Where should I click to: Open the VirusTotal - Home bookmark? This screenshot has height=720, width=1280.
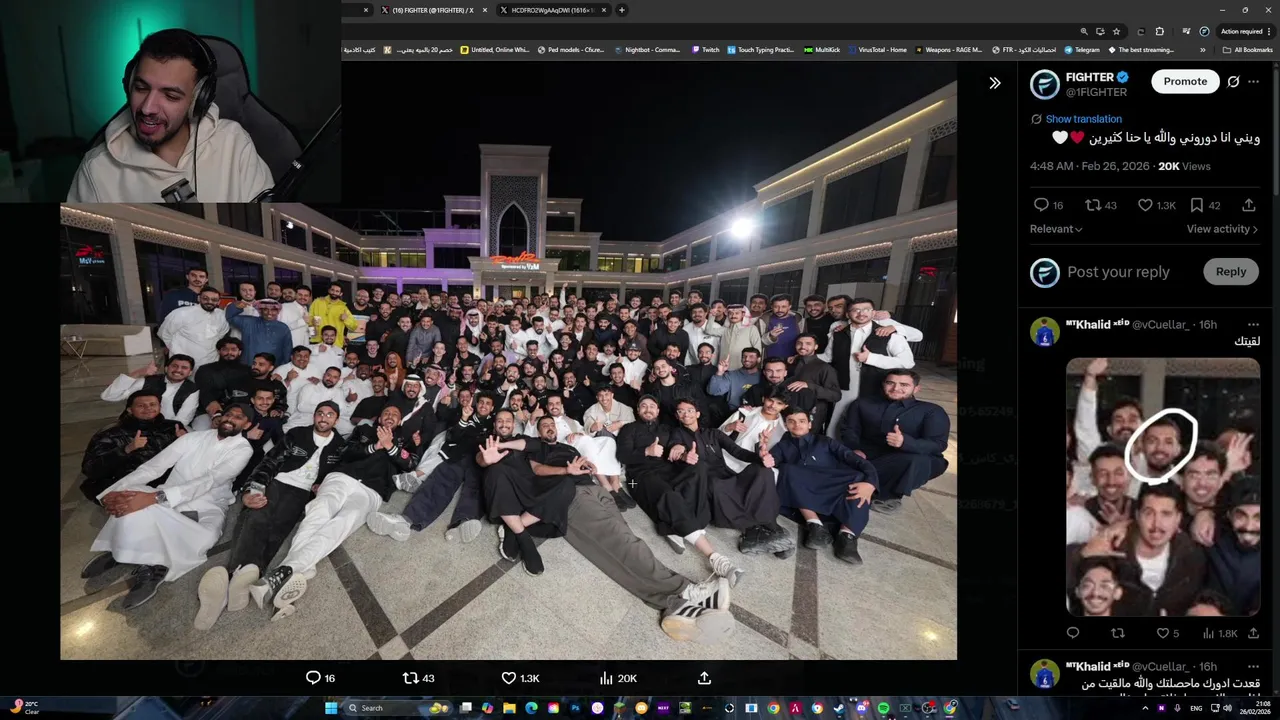tap(877, 50)
